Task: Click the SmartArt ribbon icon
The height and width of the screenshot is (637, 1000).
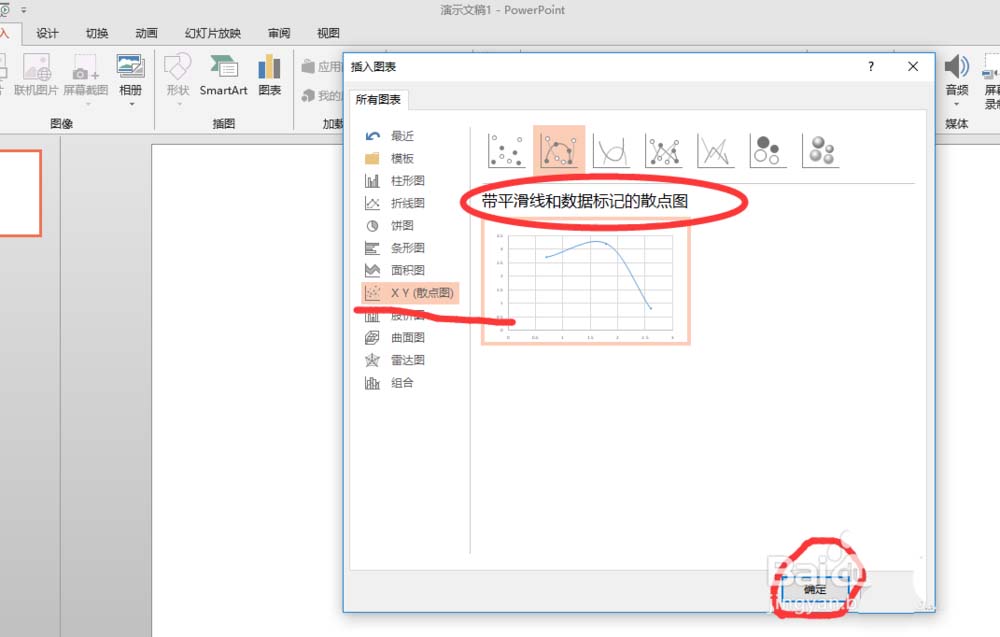Action: tap(223, 76)
